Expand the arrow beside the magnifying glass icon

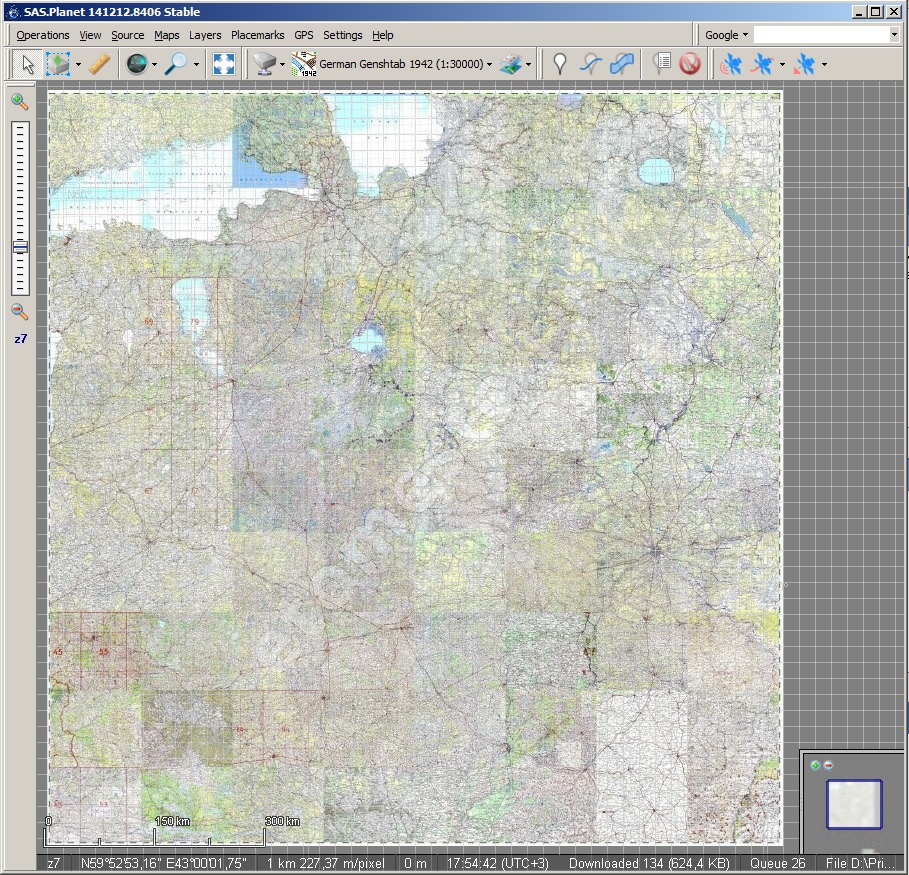[197, 64]
